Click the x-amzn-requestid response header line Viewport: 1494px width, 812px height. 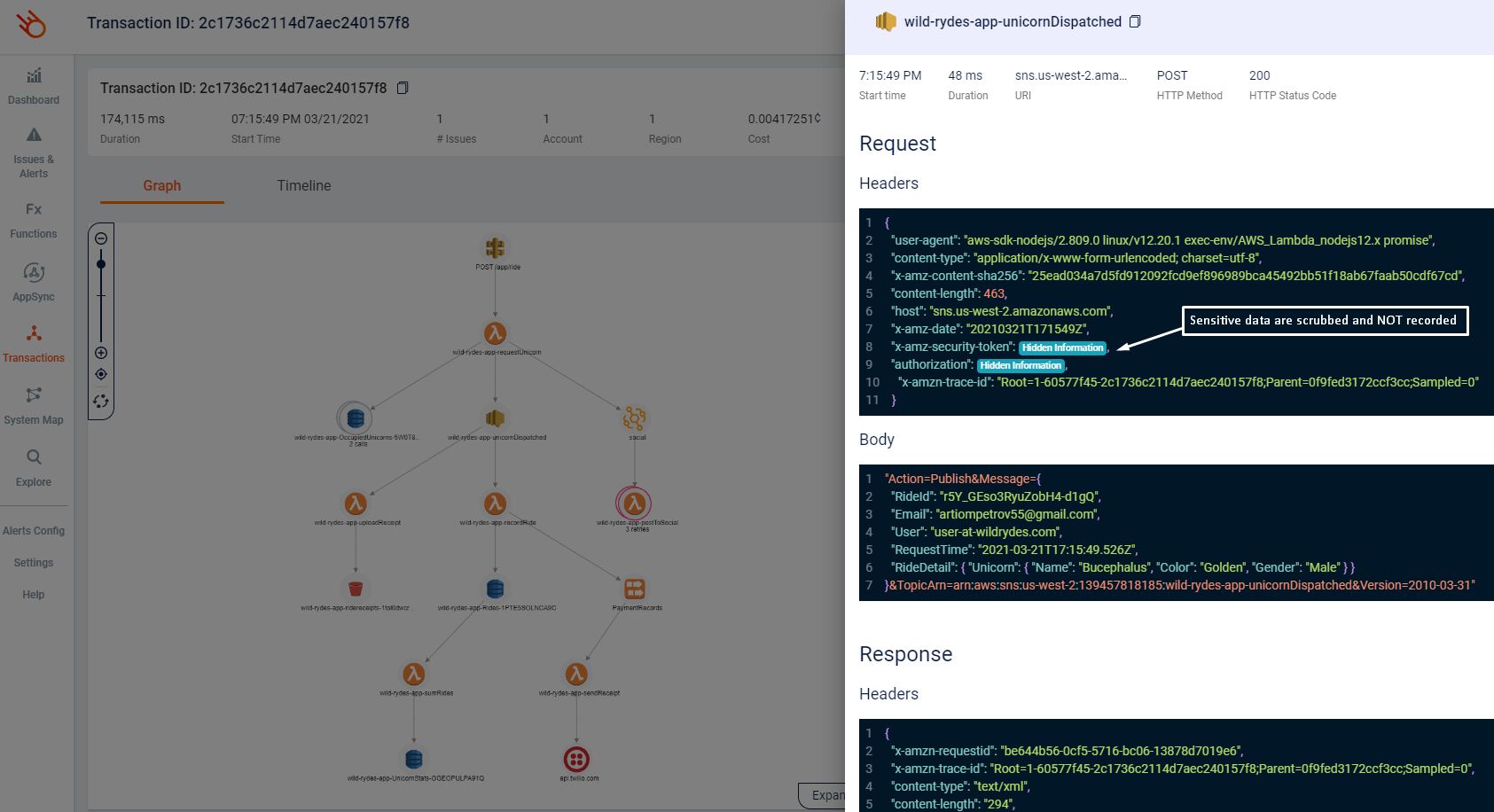[x=1067, y=751]
